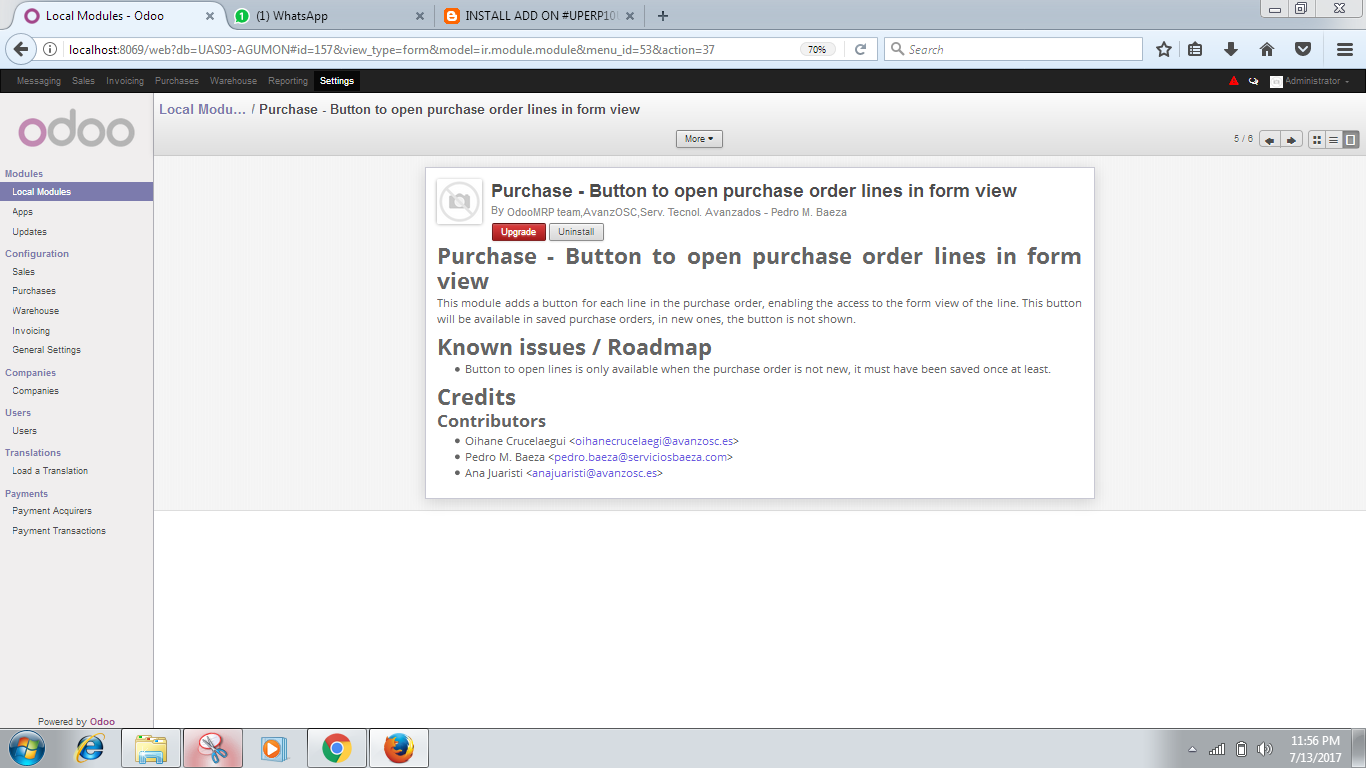Open a new browser tab with plus
Viewport: 1366px width, 768px height.
tap(663, 15)
